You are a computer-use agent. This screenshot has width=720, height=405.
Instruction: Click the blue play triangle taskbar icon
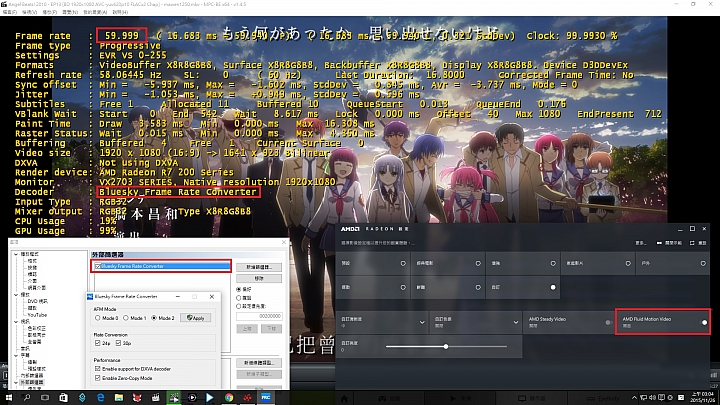(210, 398)
